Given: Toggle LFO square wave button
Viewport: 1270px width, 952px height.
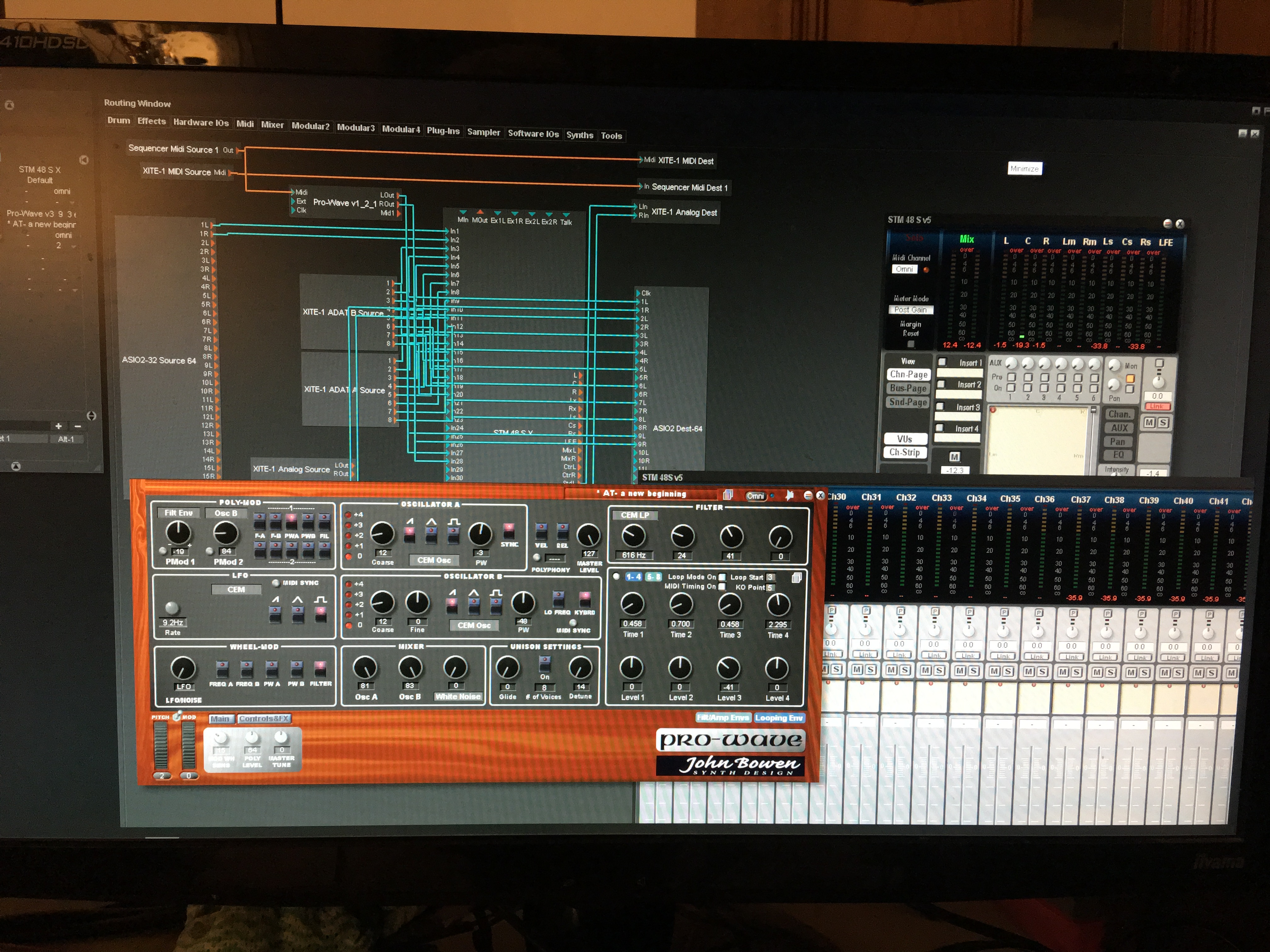Looking at the screenshot, I should coord(320,614).
